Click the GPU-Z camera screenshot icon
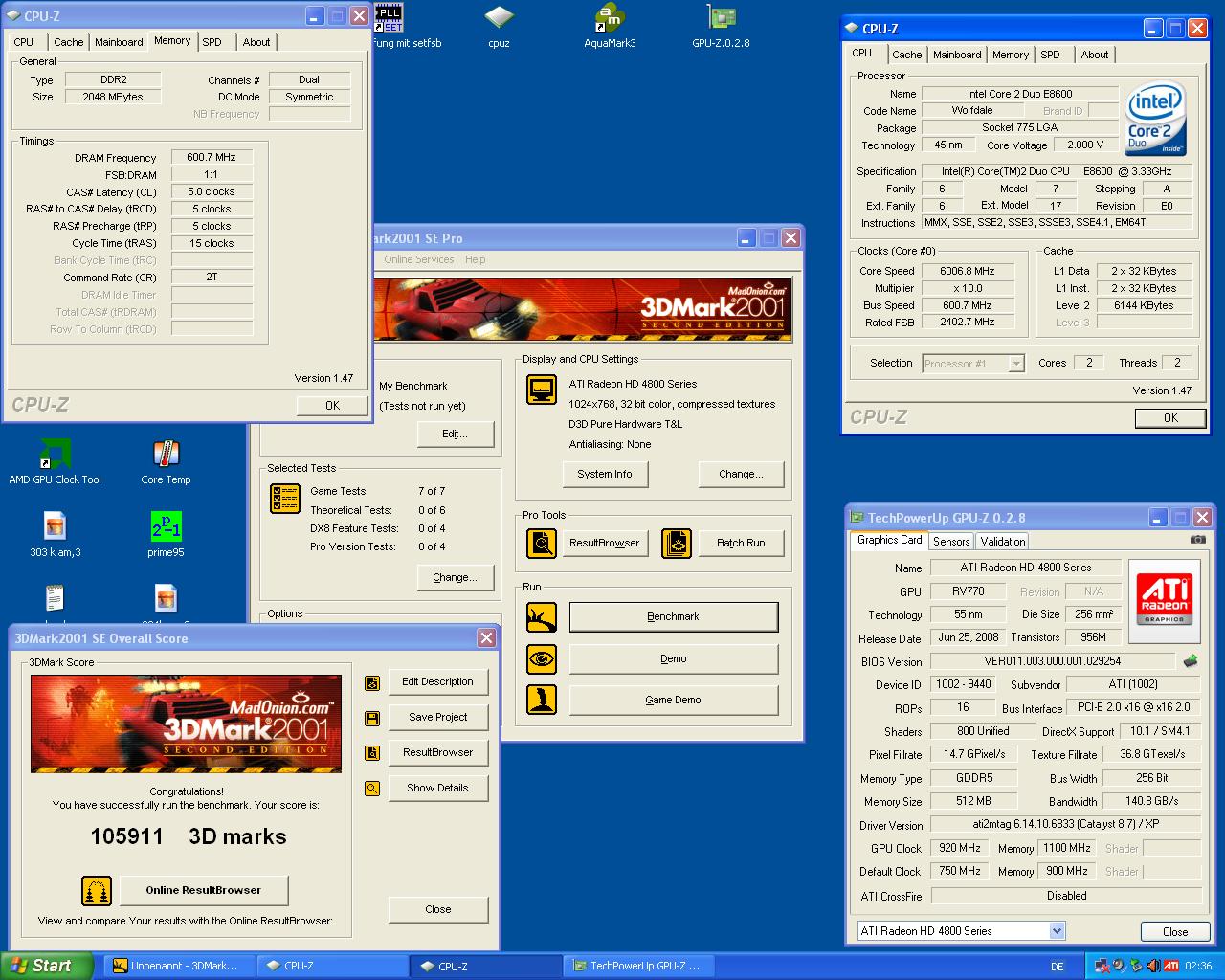Viewport: 1225px width, 980px height. [1197, 540]
